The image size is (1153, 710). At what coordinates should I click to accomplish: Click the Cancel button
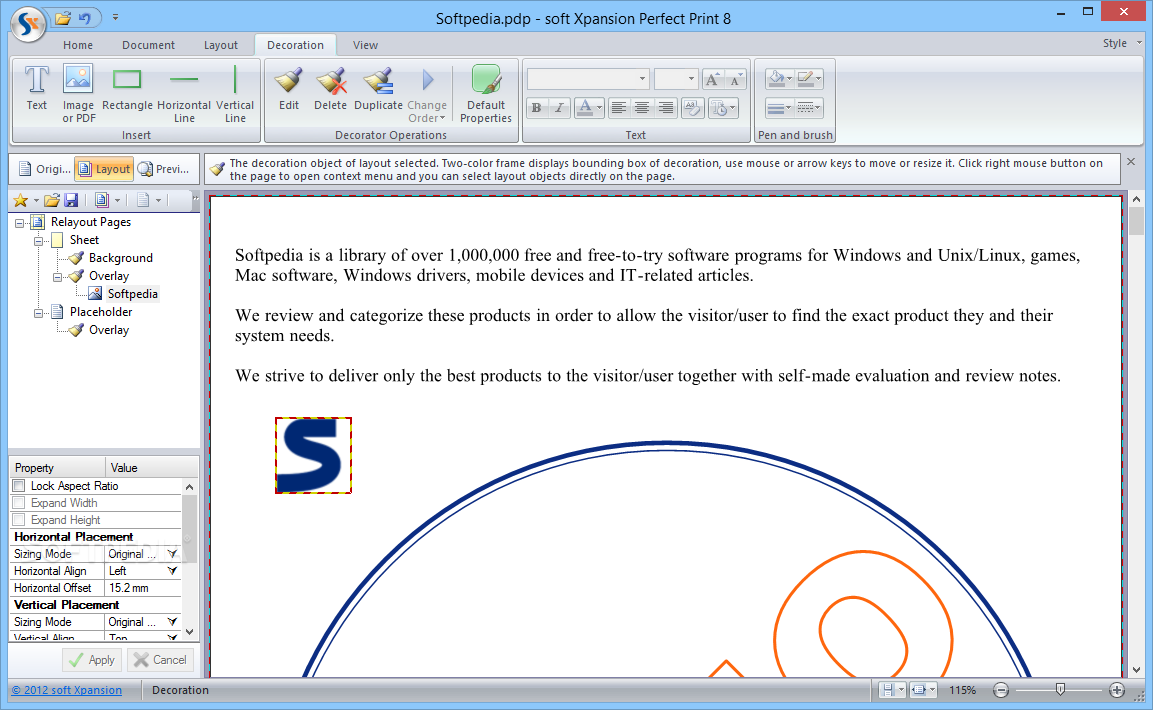160,660
